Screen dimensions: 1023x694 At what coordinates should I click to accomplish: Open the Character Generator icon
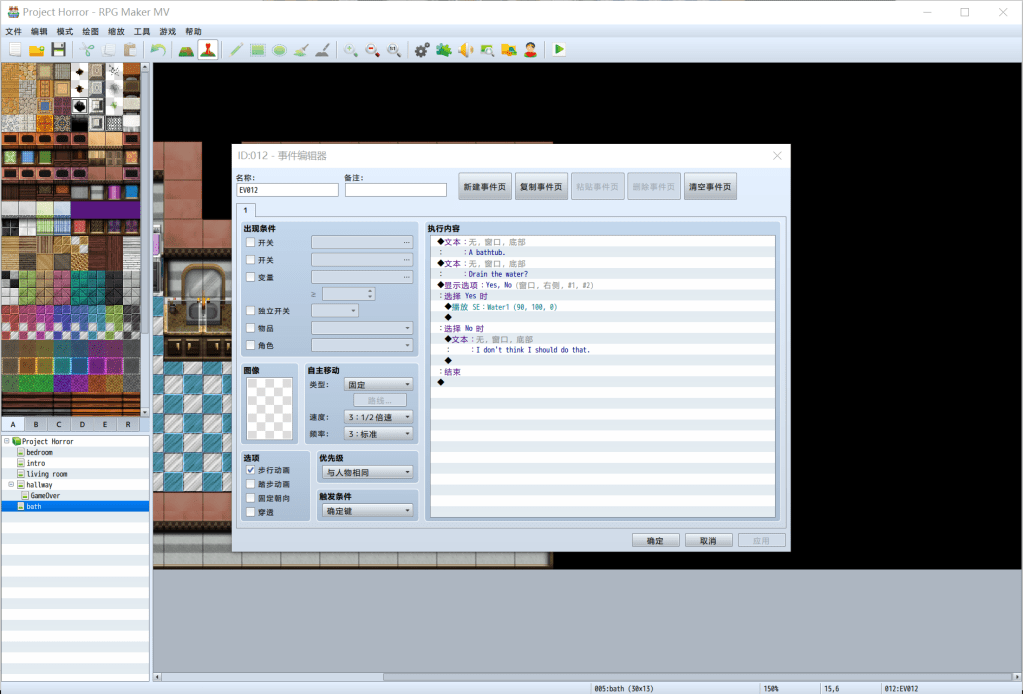(530, 49)
